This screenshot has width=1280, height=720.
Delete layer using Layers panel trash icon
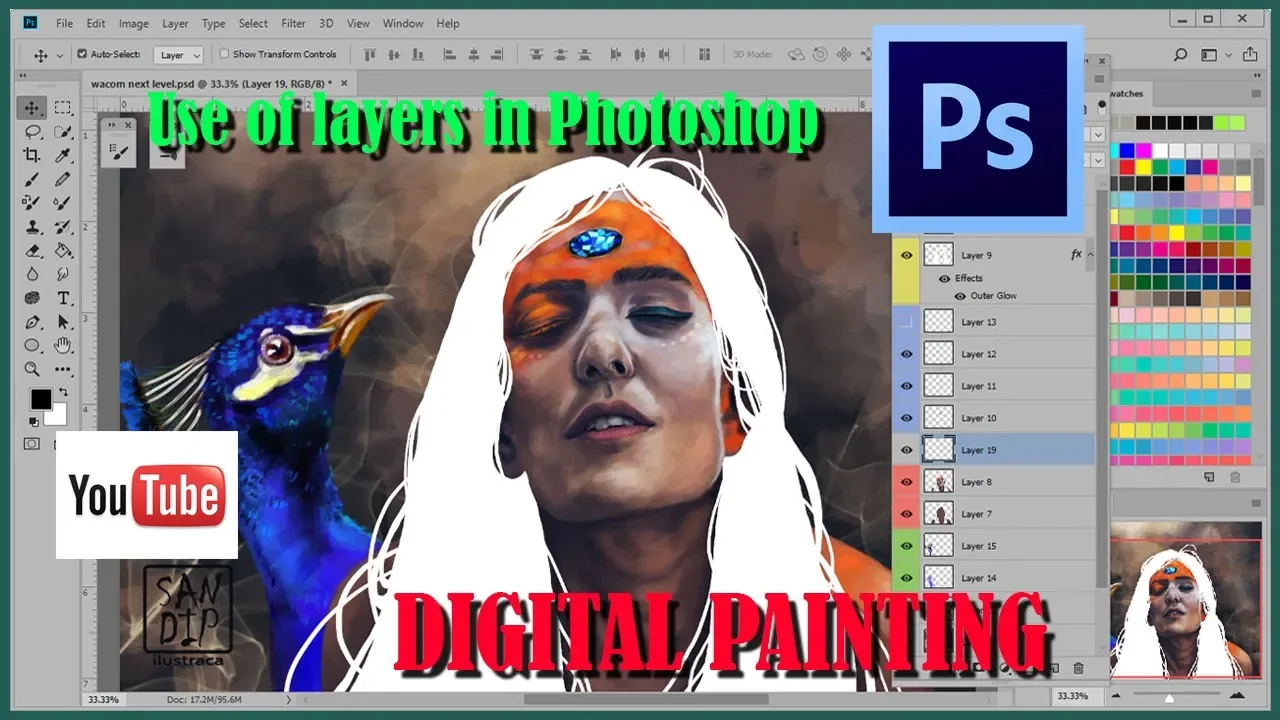pos(1078,668)
